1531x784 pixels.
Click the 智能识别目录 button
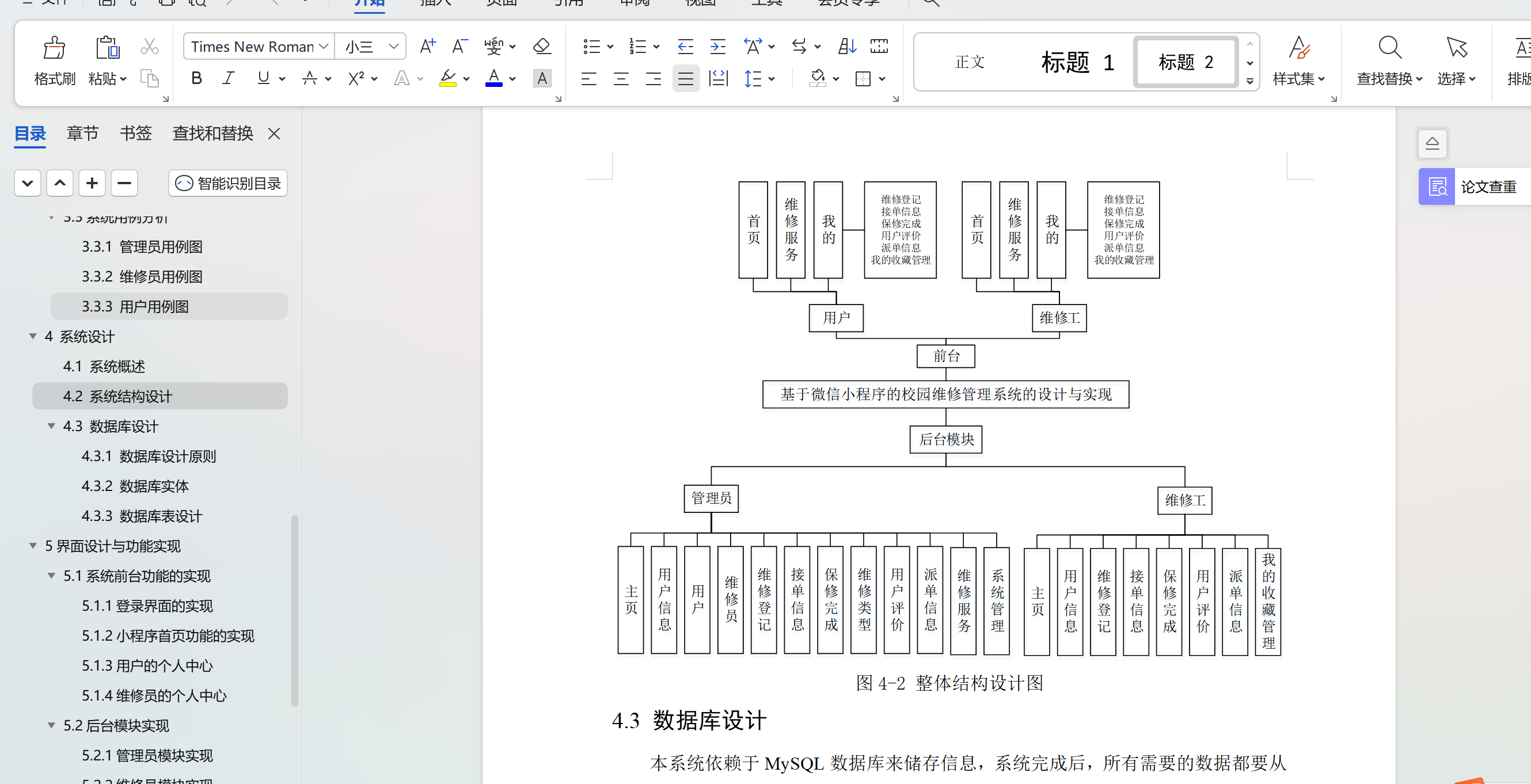click(228, 183)
